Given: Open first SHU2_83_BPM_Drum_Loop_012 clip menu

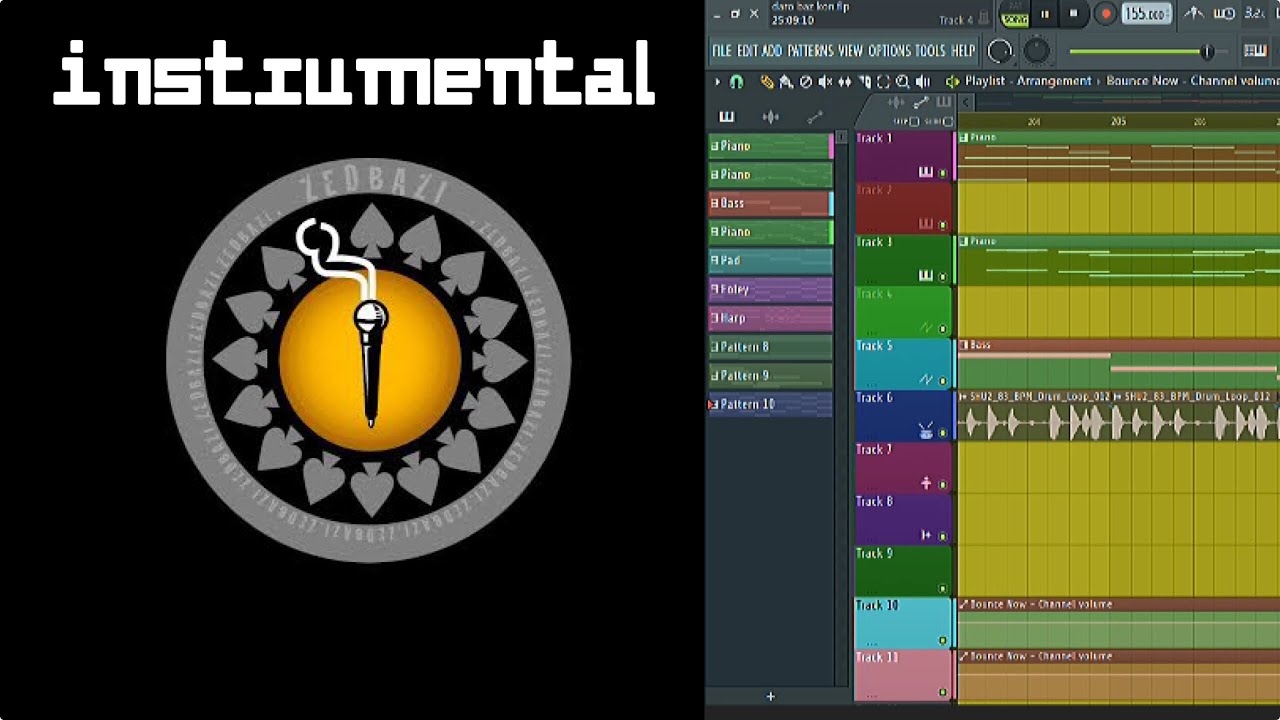Looking at the screenshot, I should pyautogui.click(x=964, y=397).
